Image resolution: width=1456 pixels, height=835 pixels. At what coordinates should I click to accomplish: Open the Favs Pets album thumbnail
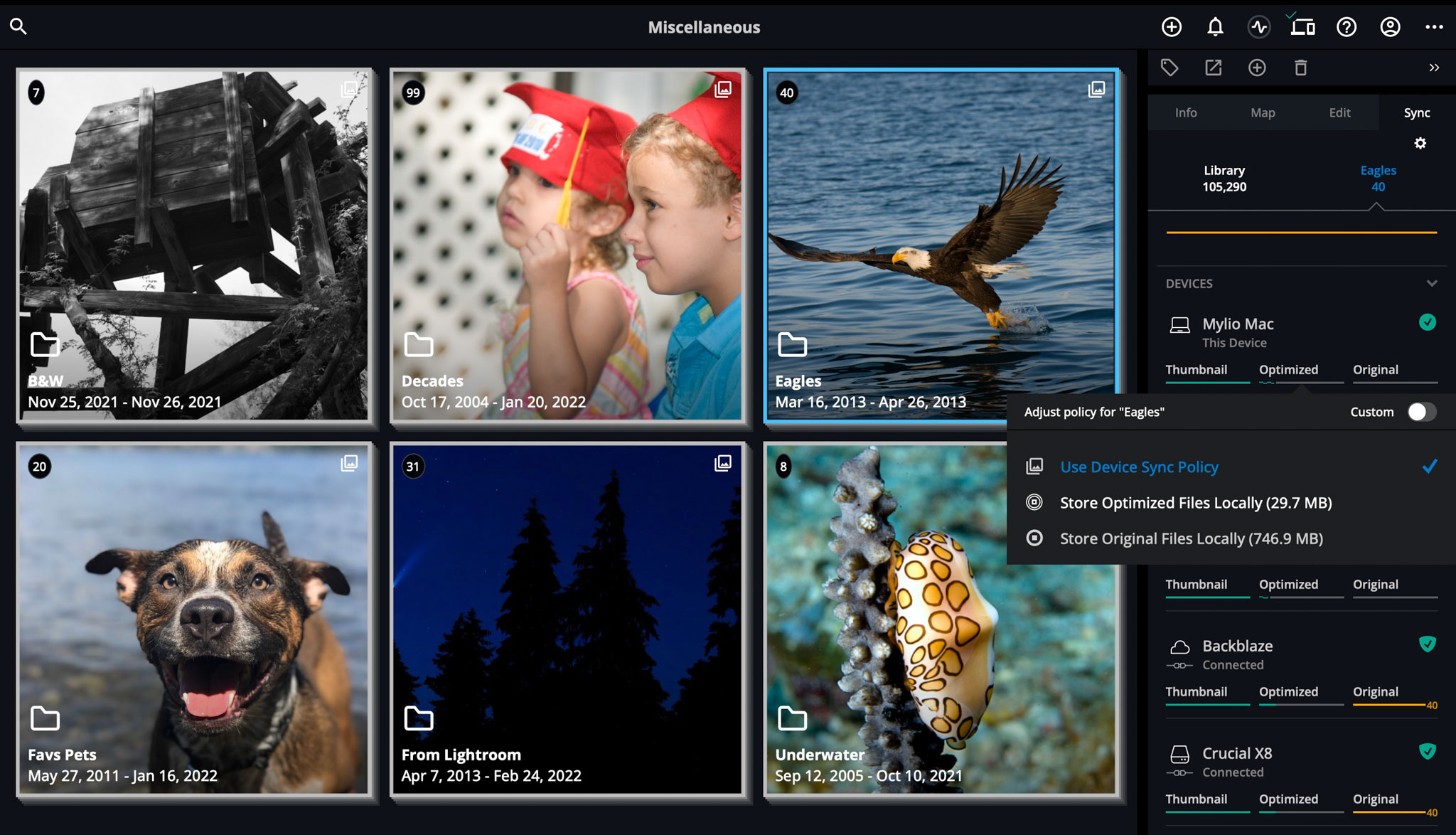(194, 619)
